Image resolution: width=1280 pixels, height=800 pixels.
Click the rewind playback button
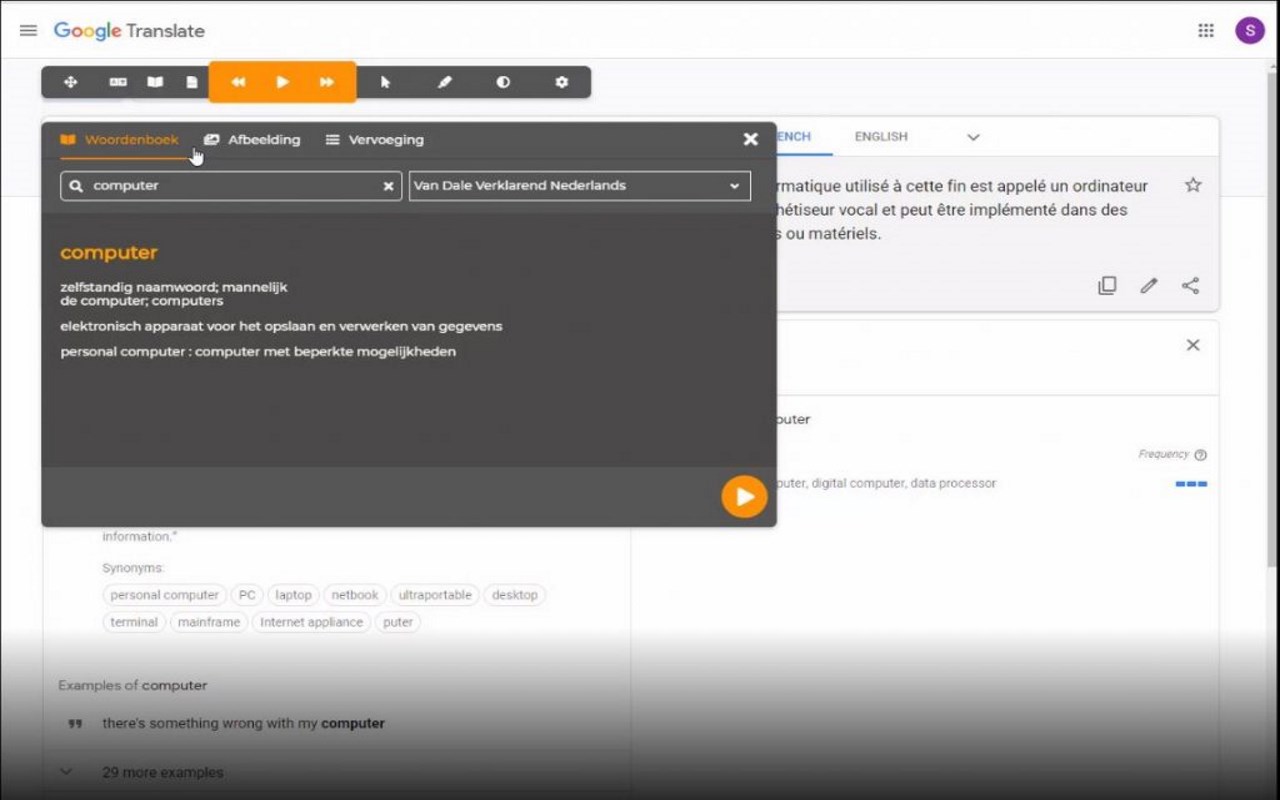238,82
